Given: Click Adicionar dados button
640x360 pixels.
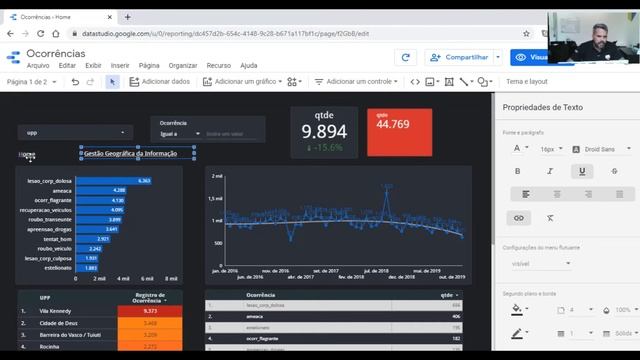Looking at the screenshot, I should [160, 82].
